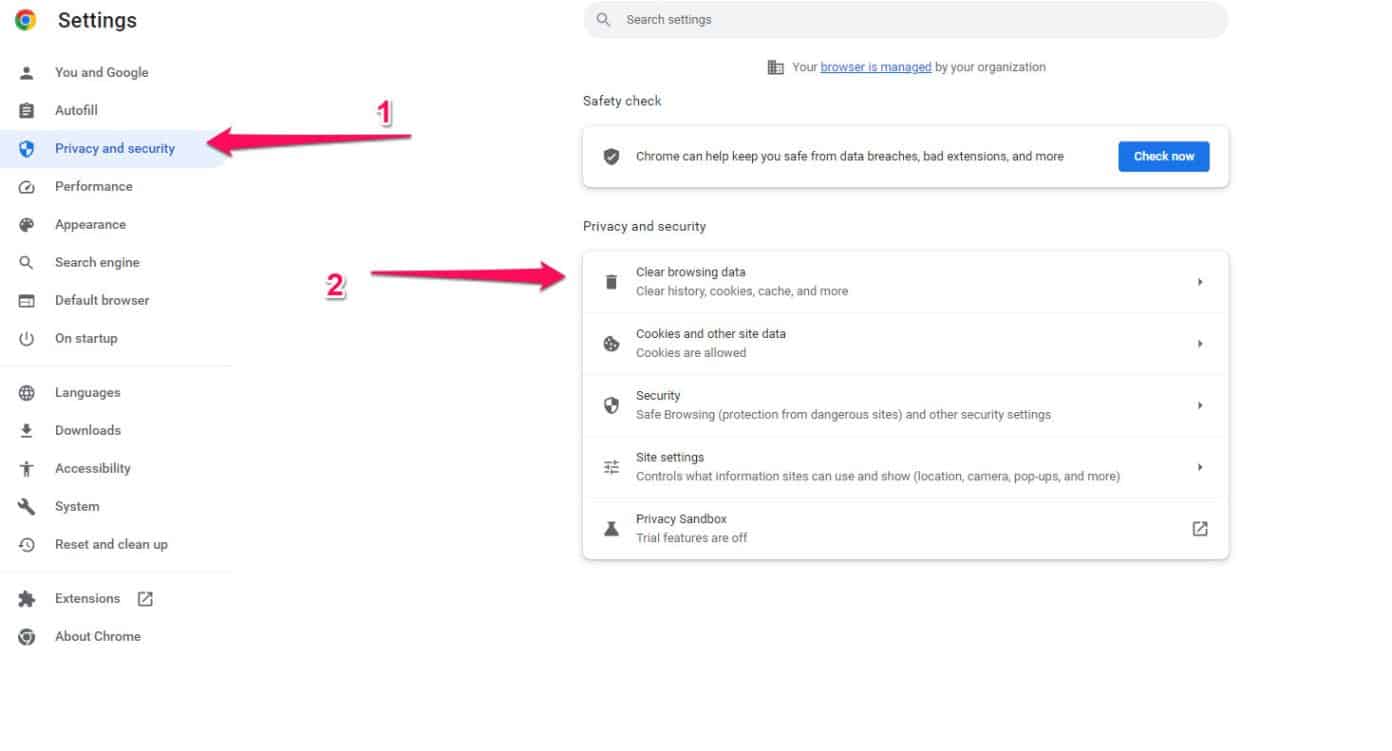Viewport: 1392px width, 751px height.
Task: Click the System wrench icon
Action: 26,506
